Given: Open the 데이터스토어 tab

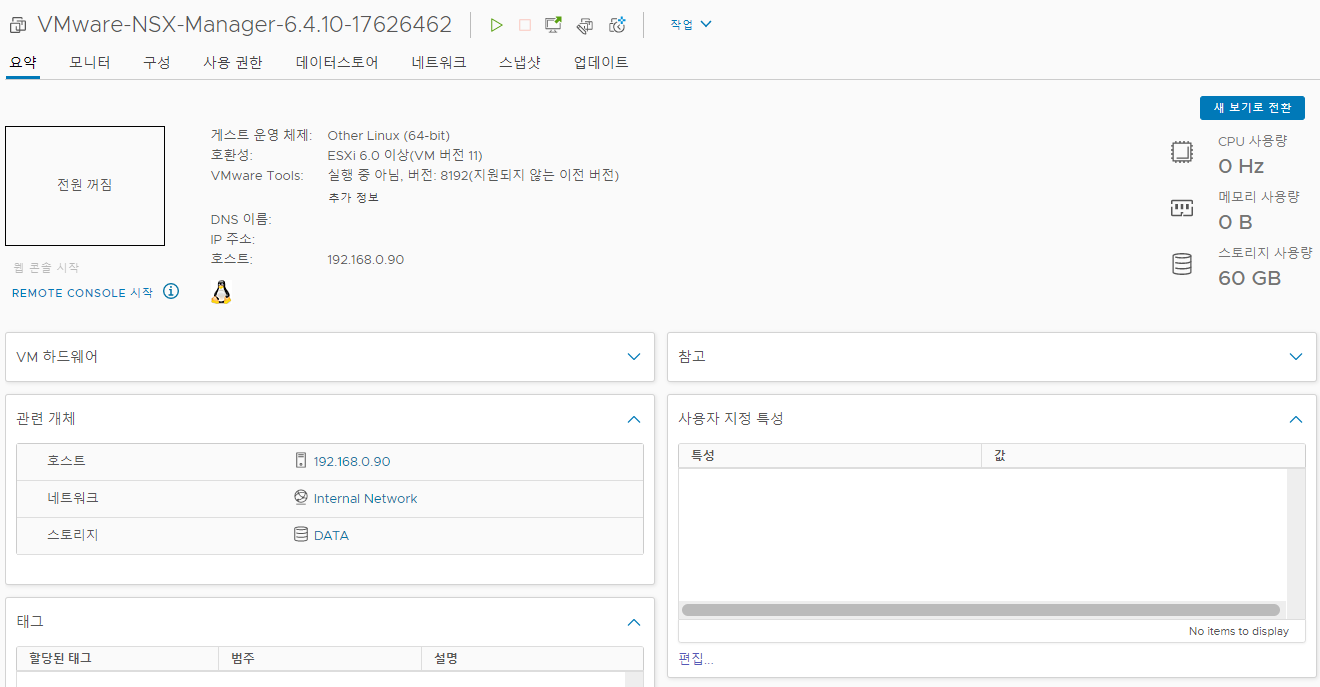Looking at the screenshot, I should (x=337, y=62).
